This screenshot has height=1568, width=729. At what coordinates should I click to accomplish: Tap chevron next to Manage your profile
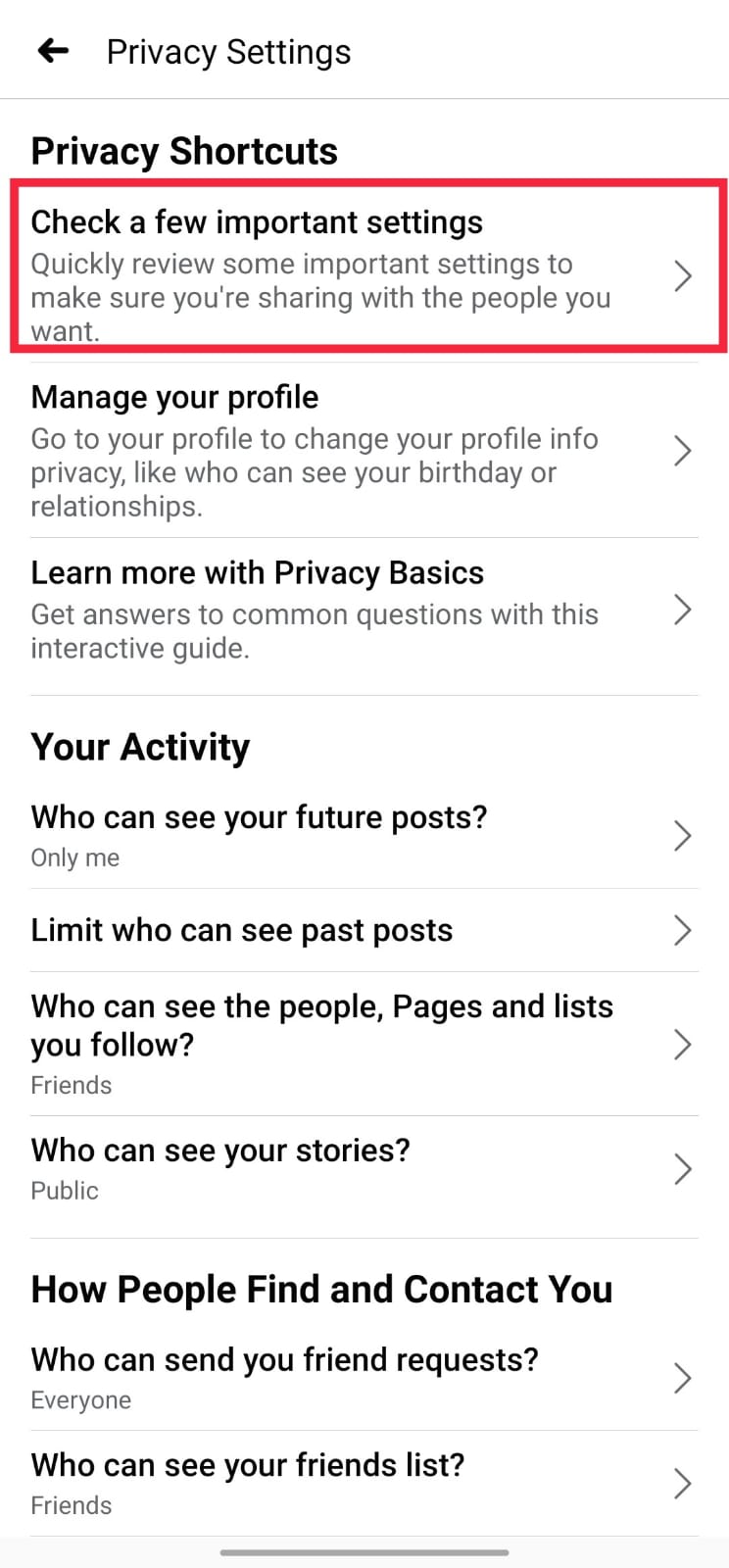(x=683, y=451)
